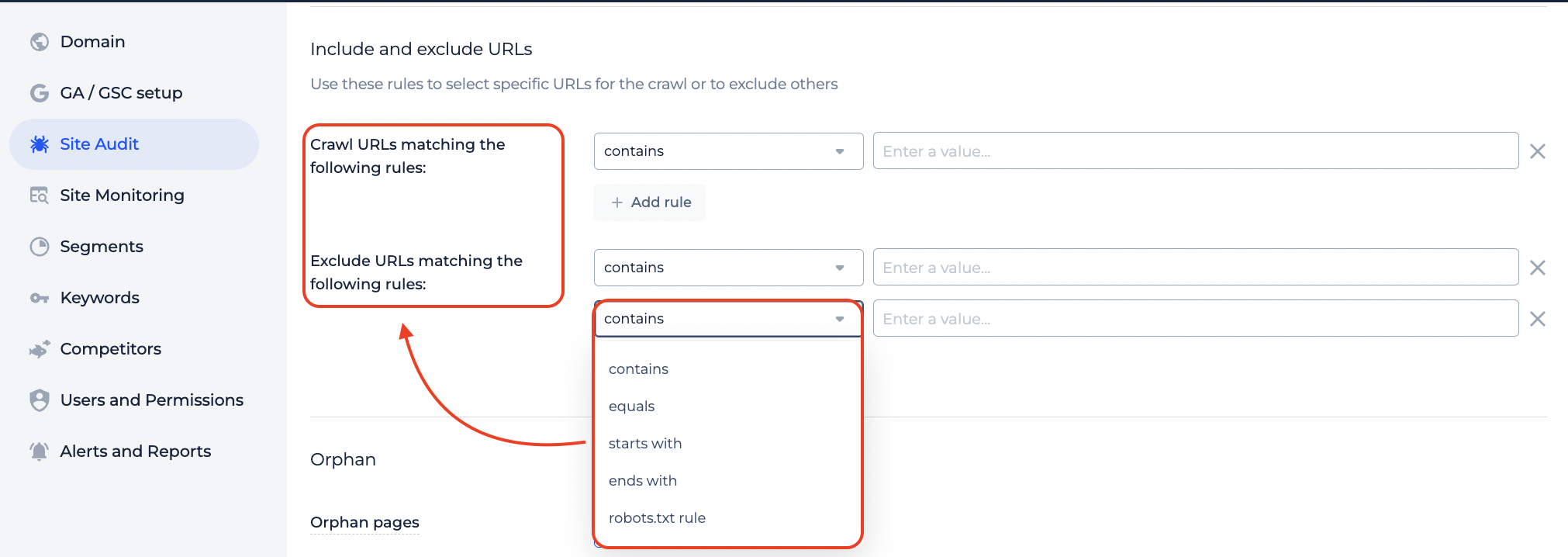The image size is (1568, 557).
Task: Focus the crawl rule value input
Action: coord(1195,151)
